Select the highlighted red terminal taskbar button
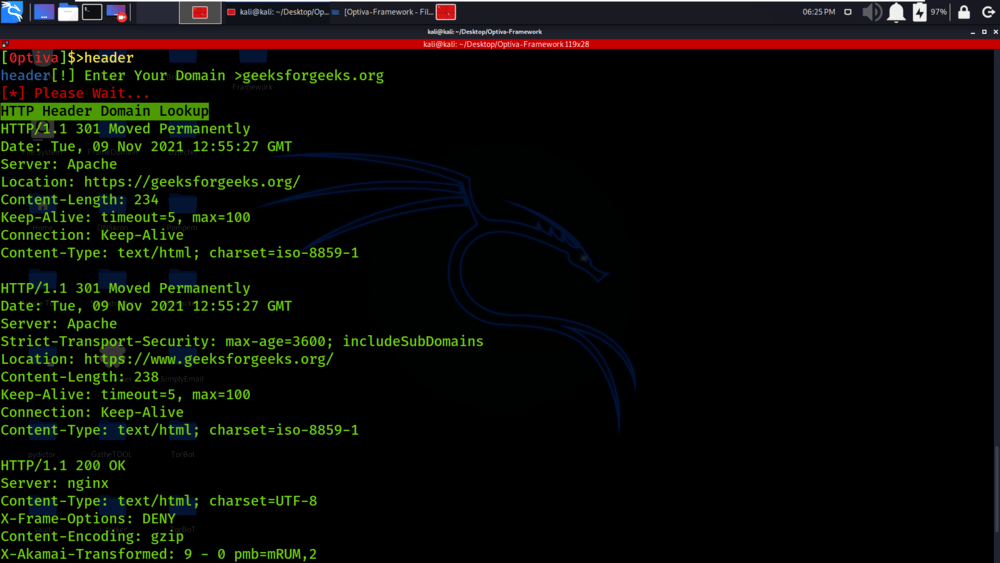The image size is (1000, 563). 200,12
